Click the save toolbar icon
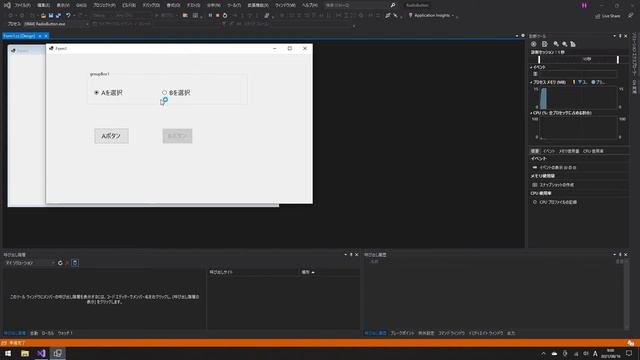 tap(51, 16)
